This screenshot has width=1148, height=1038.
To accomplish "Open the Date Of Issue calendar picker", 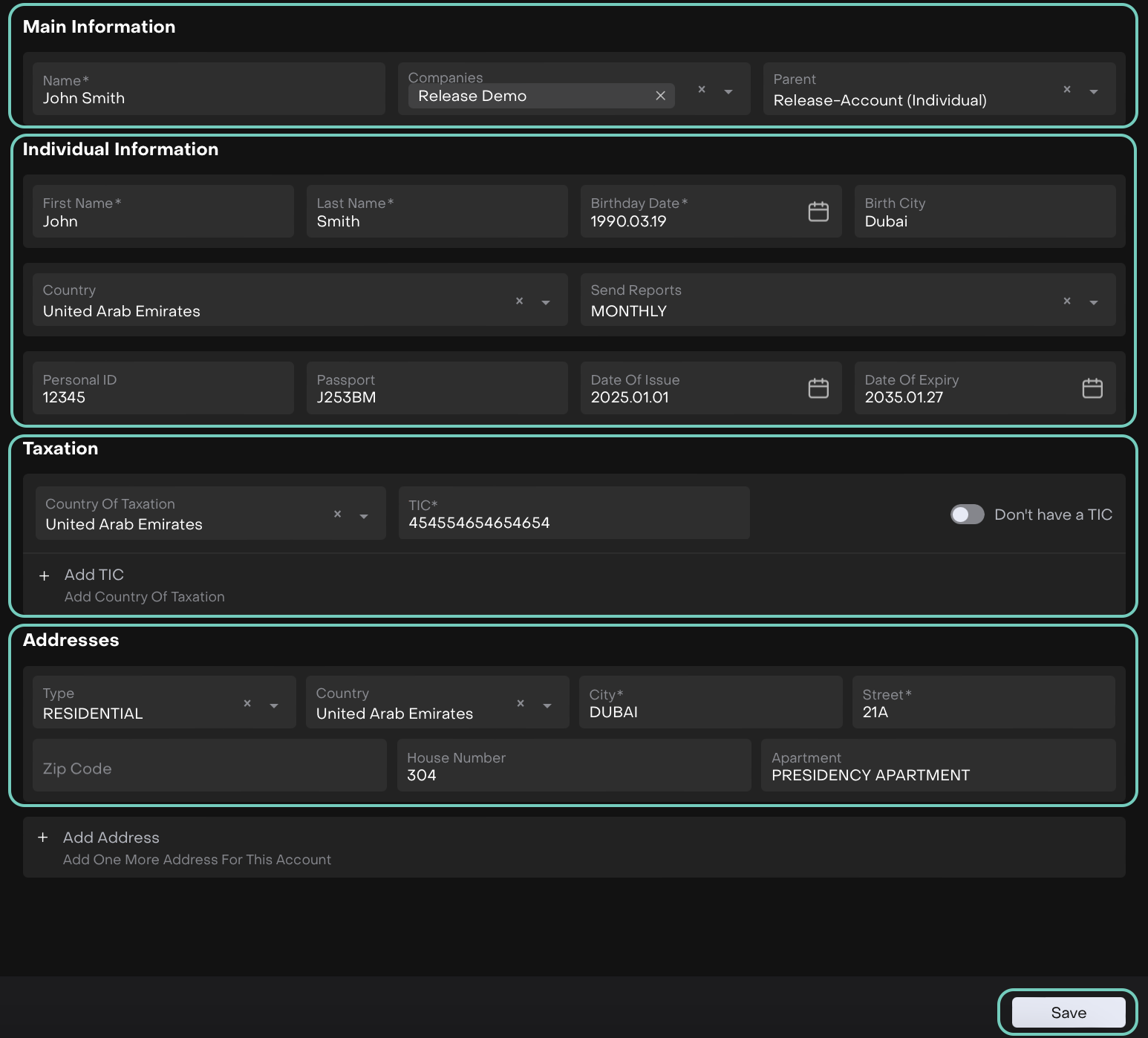I will 818,388.
